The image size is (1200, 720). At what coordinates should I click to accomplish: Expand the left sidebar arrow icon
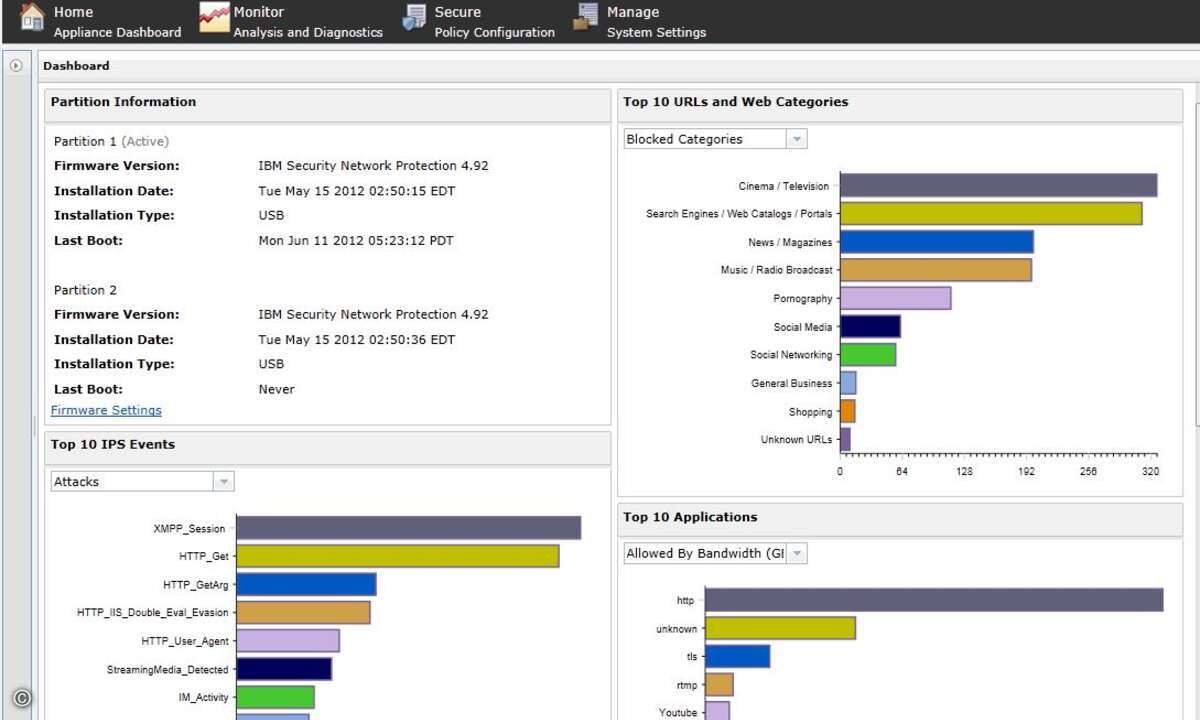(x=16, y=66)
